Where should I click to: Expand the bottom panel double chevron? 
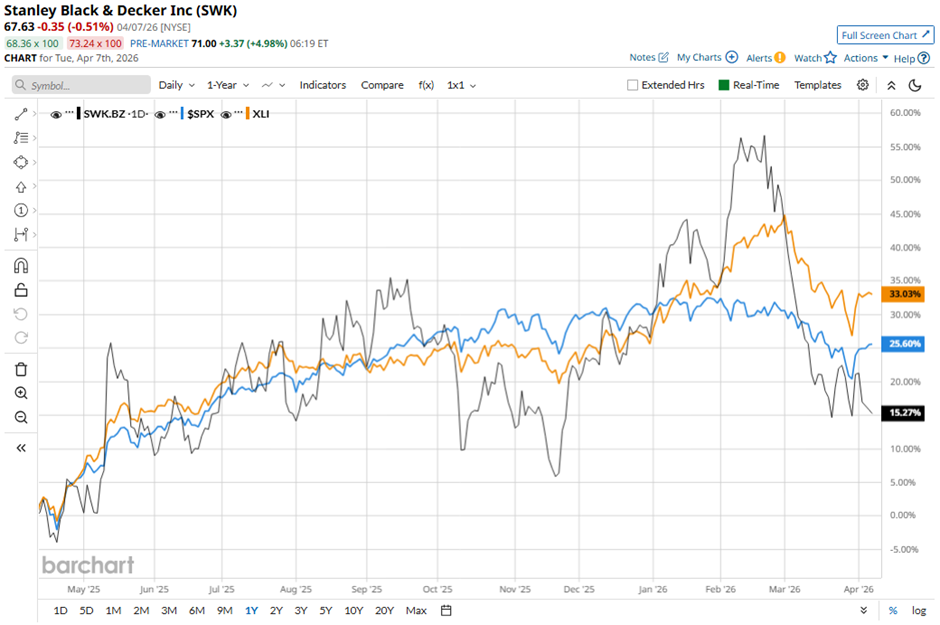tap(863, 611)
